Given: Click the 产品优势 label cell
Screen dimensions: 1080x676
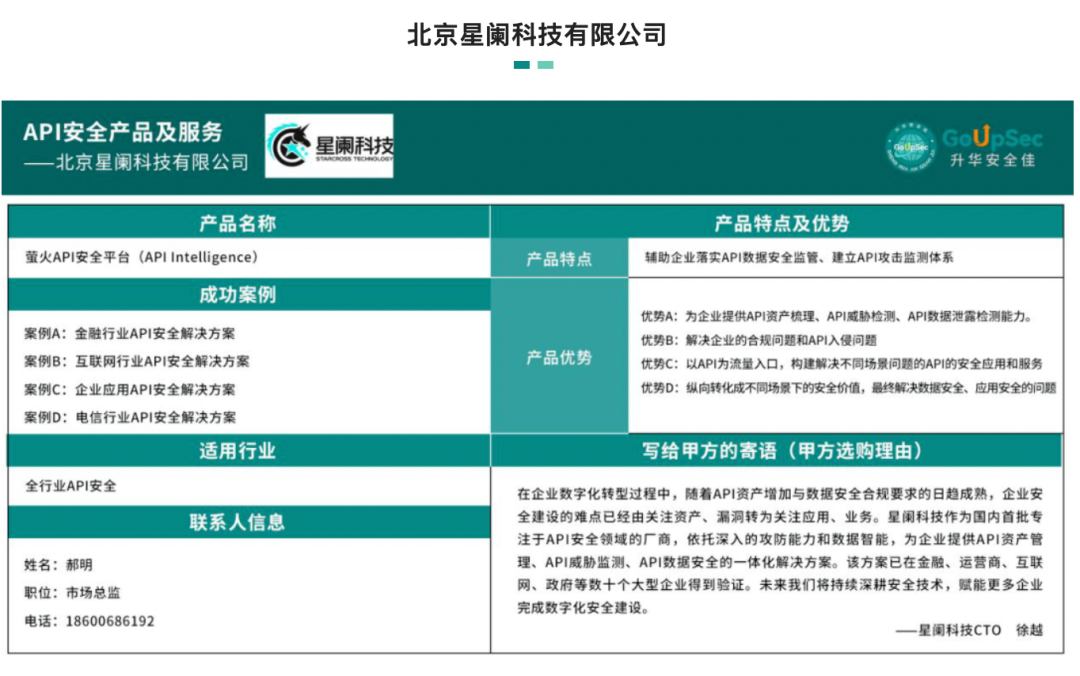Looking at the screenshot, I should point(559,357).
